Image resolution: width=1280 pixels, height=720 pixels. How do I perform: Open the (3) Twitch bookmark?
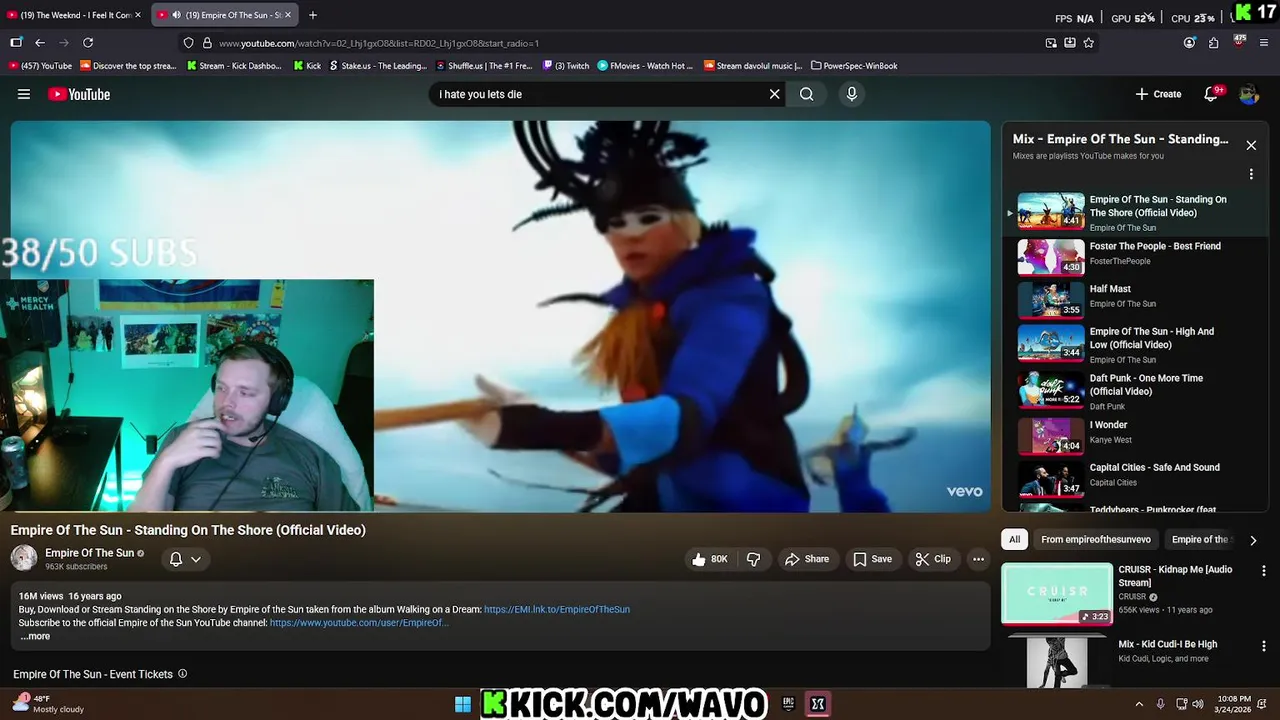[x=567, y=66]
